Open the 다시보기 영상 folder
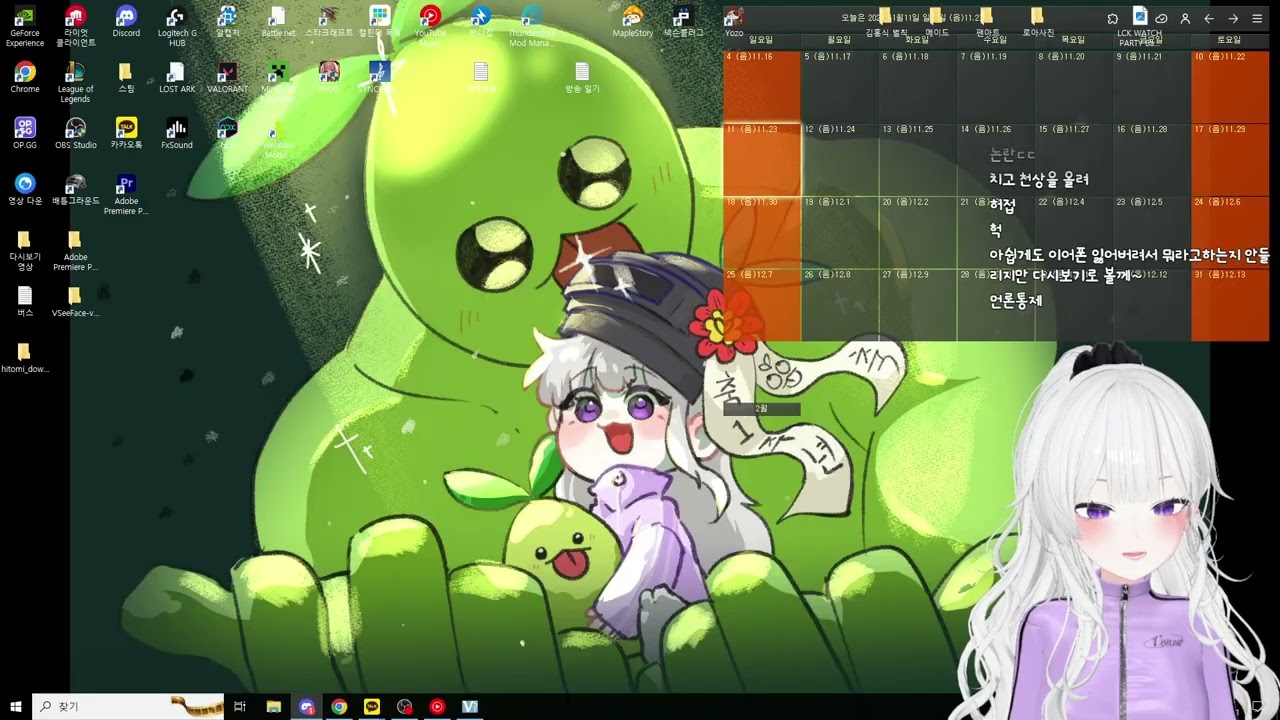This screenshot has width=1280, height=720. pyautogui.click(x=24, y=250)
